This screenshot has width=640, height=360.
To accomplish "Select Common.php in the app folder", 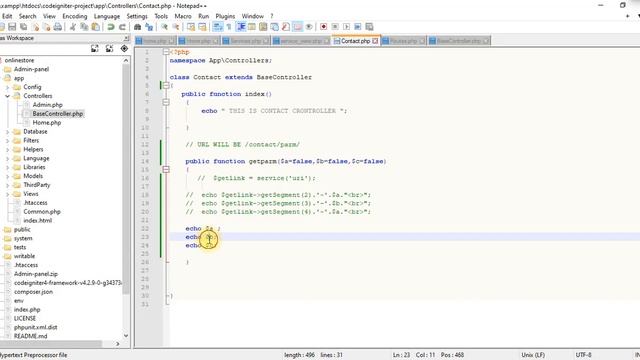I will 42,212.
